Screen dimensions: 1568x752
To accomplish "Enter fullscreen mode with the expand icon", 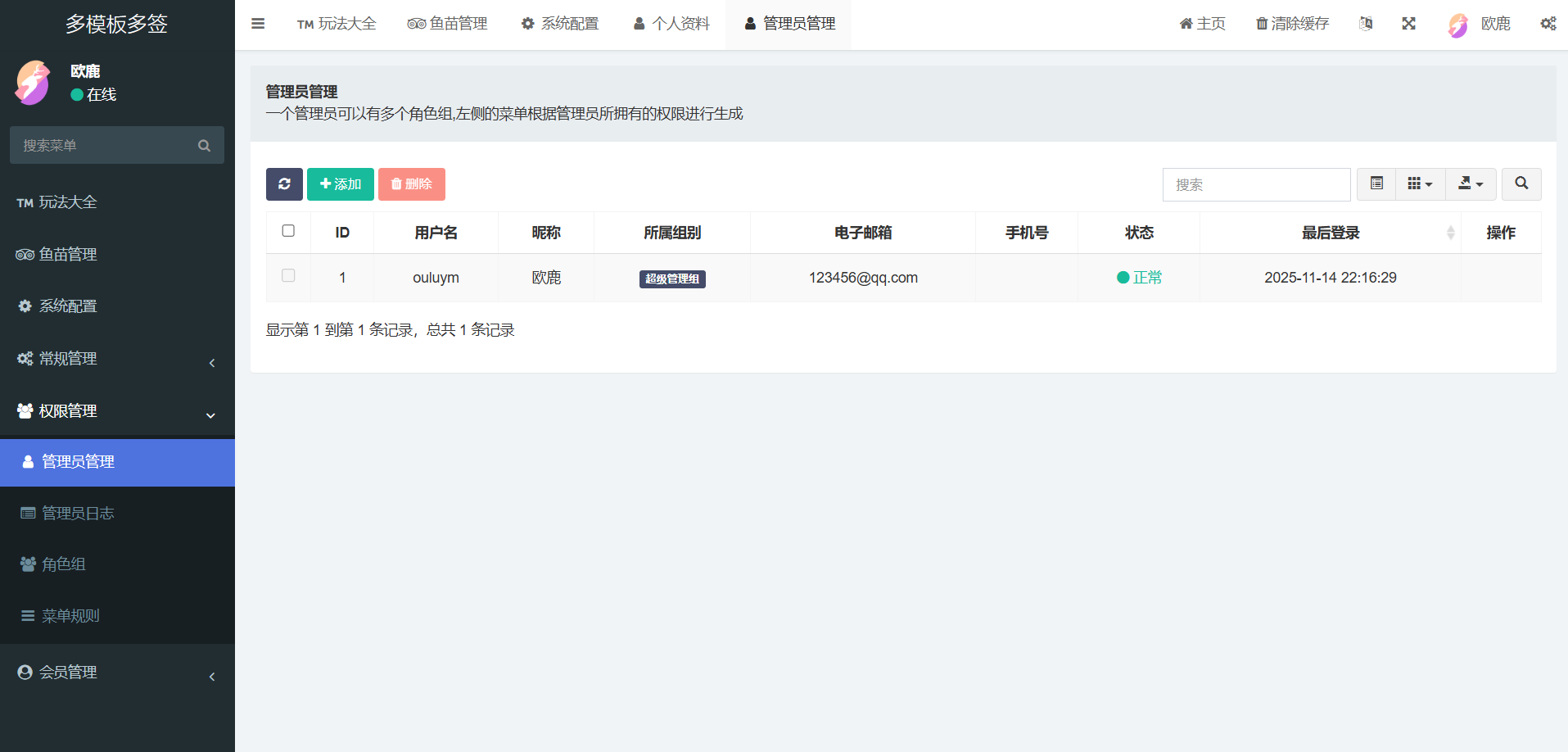I will coord(1408,24).
